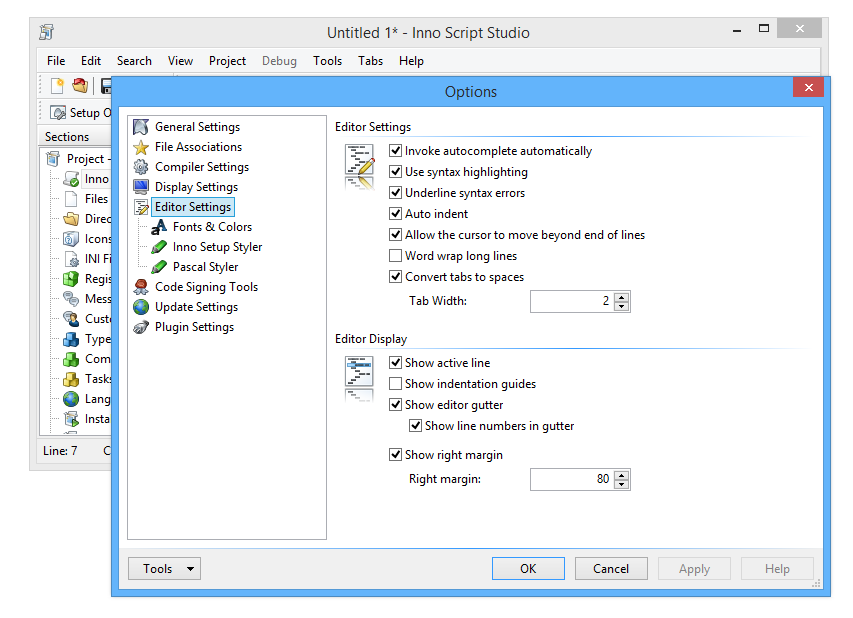The image size is (853, 618).
Task: Click the Tab Width input field
Action: tap(572, 301)
